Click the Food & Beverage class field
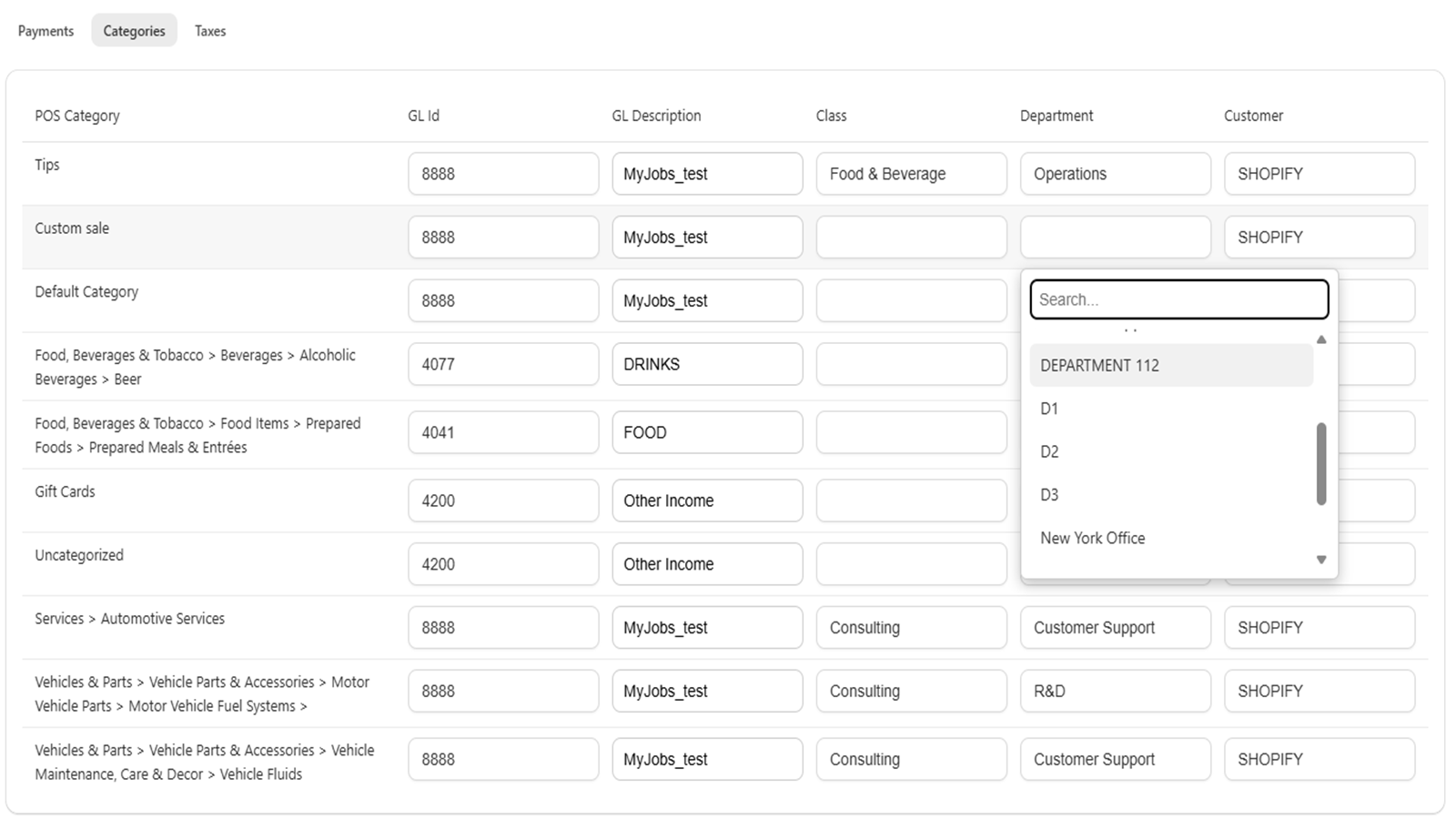1456x819 pixels. (910, 173)
